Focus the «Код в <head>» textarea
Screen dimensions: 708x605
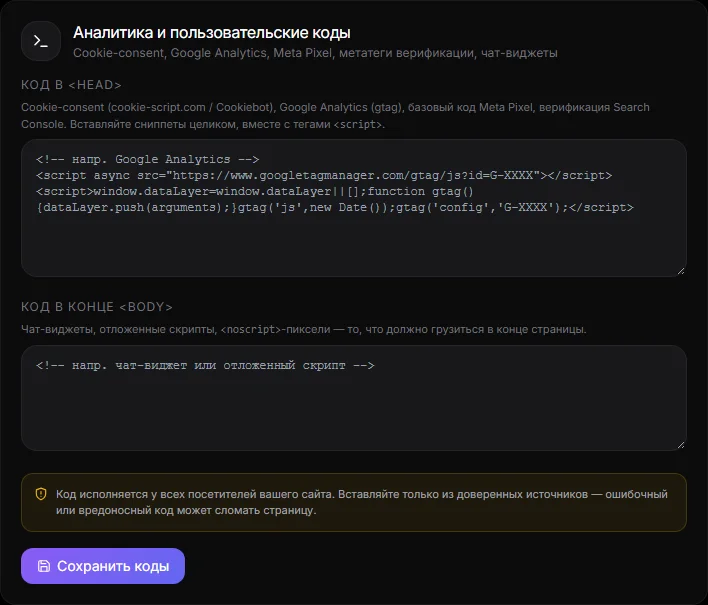point(354,208)
